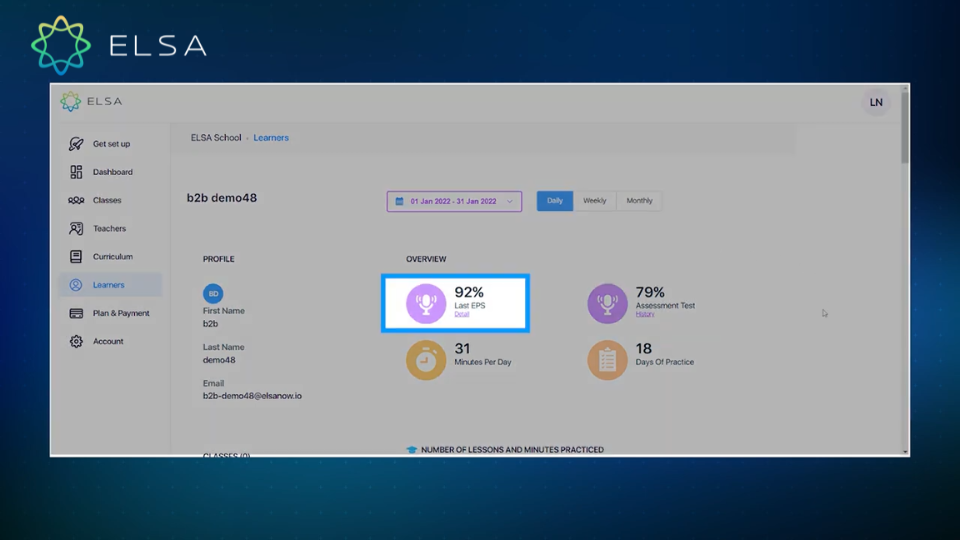This screenshot has width=960, height=540.
Task: Click the Assessment Test microphone icon
Action: pyautogui.click(x=607, y=303)
